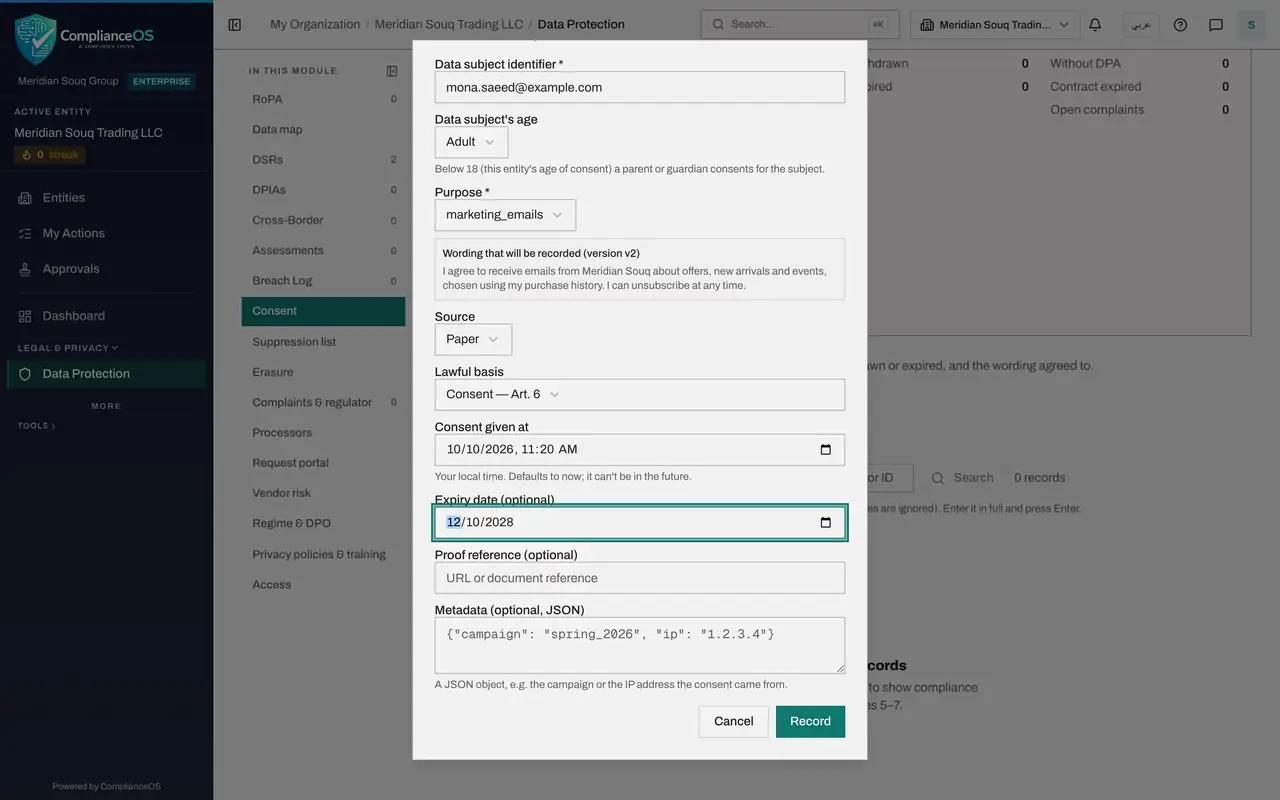The image size is (1280, 800).
Task: Collapse the In This Module panel icon
Action: (x=392, y=71)
